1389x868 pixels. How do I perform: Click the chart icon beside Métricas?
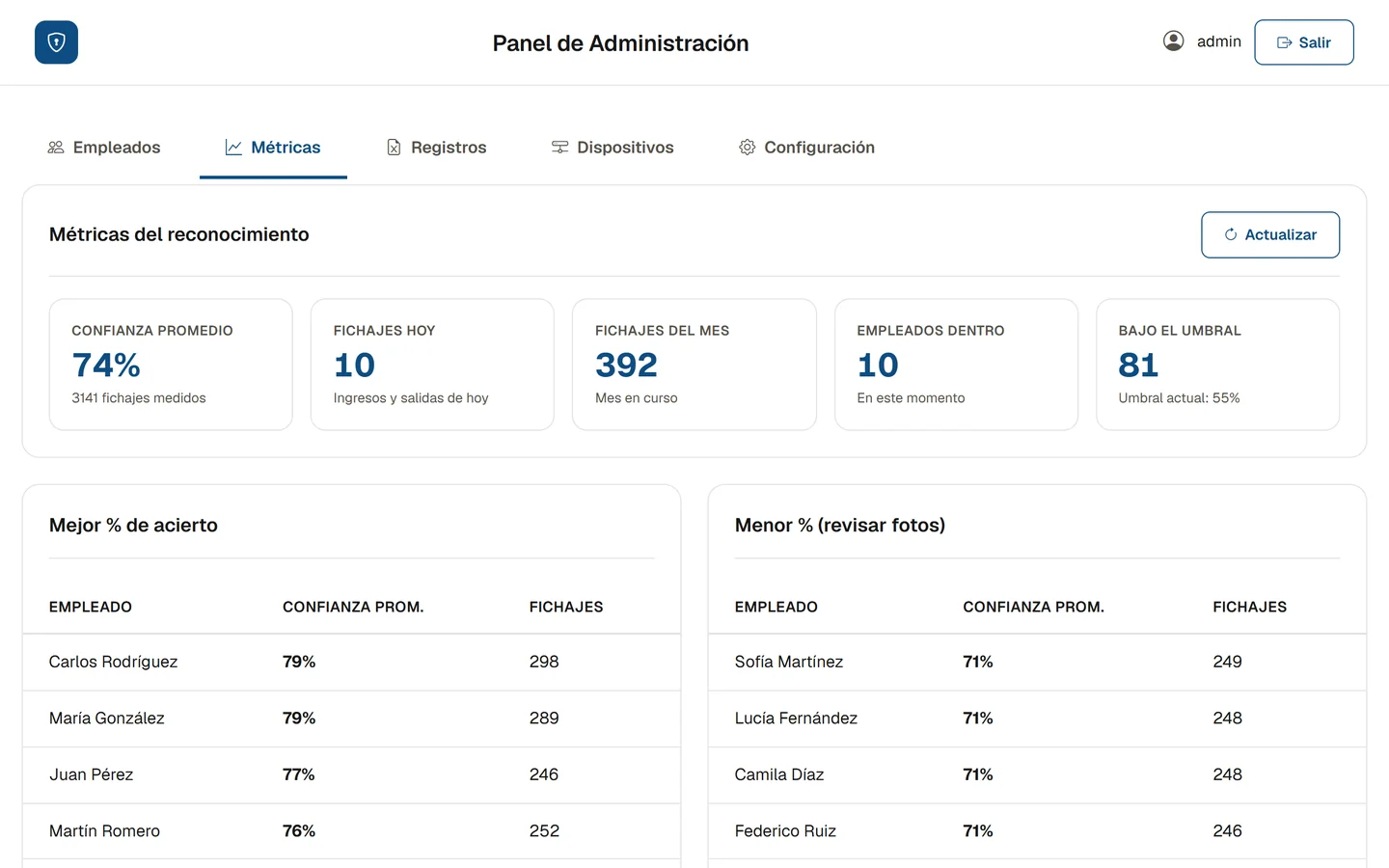[233, 148]
